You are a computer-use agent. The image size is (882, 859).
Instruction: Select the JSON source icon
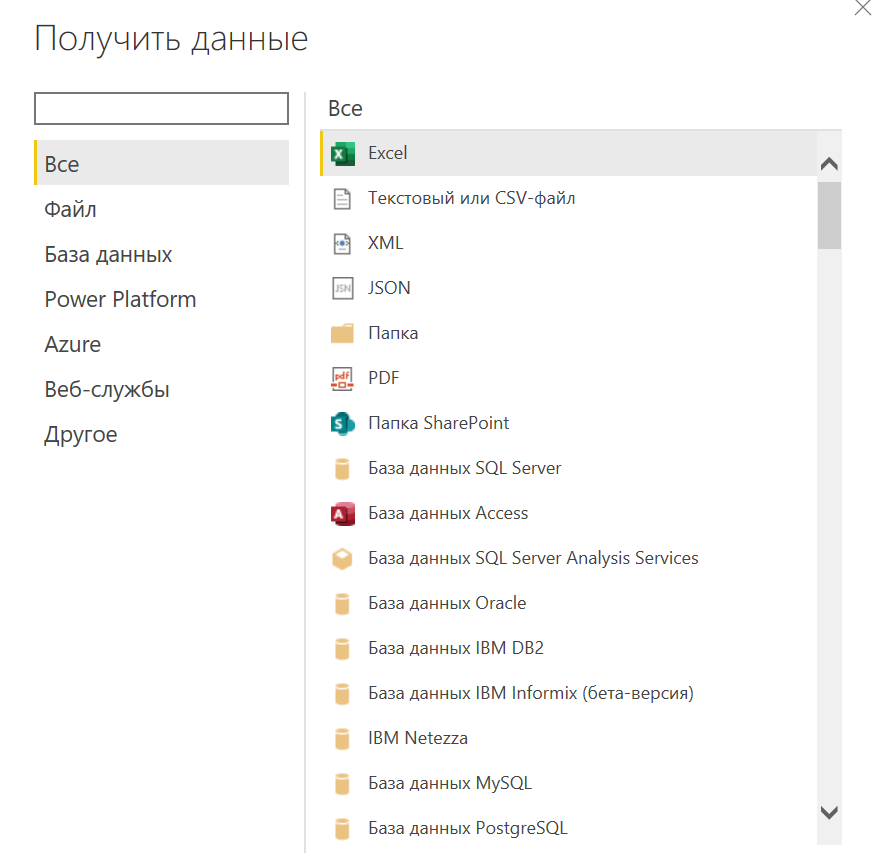343,289
